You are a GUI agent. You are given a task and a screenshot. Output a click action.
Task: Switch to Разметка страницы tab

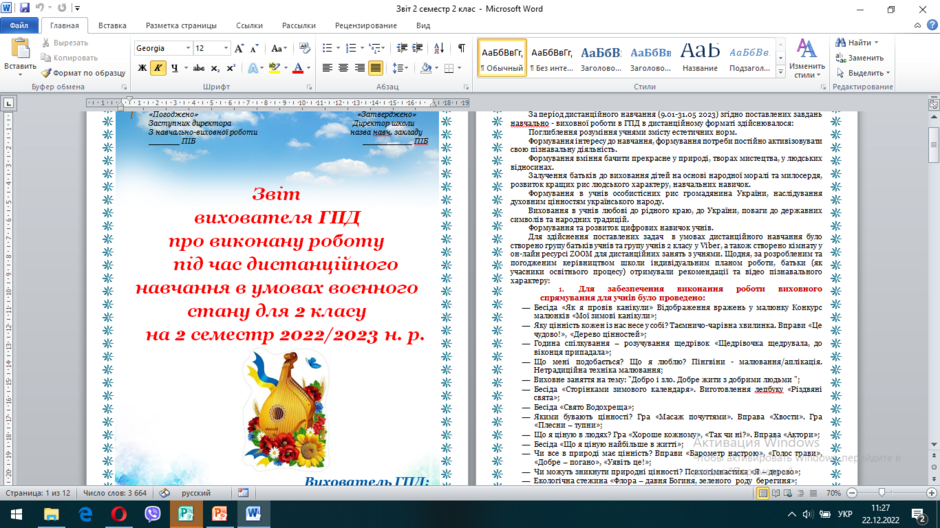(181, 25)
